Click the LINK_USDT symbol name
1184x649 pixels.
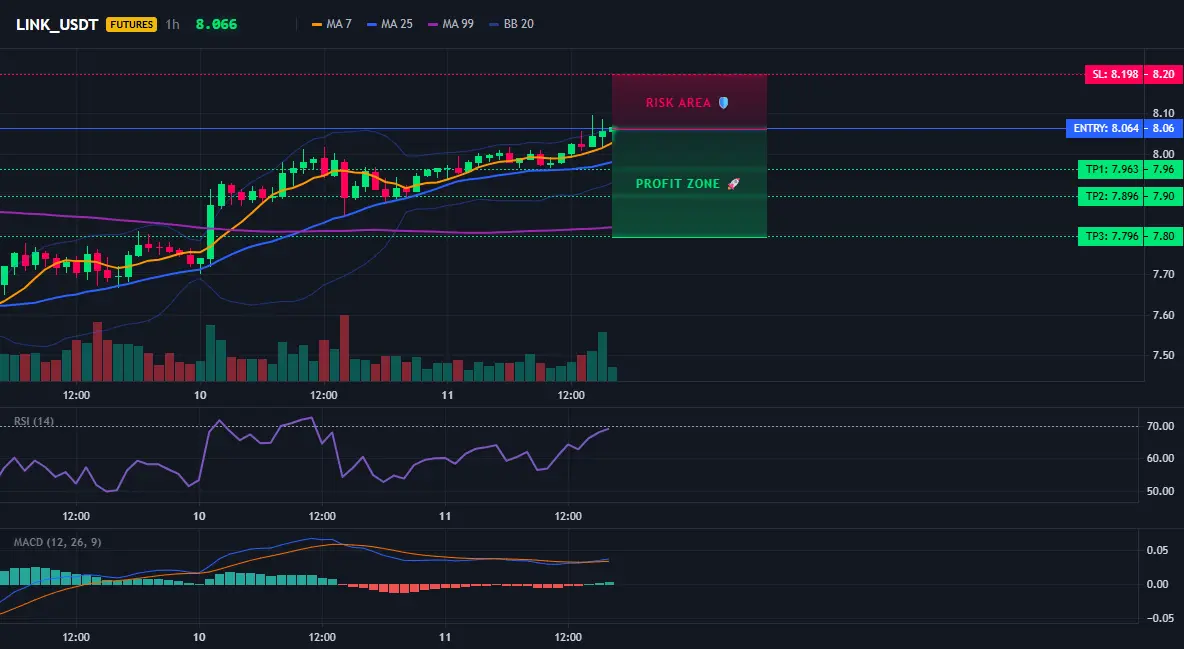(x=57, y=24)
